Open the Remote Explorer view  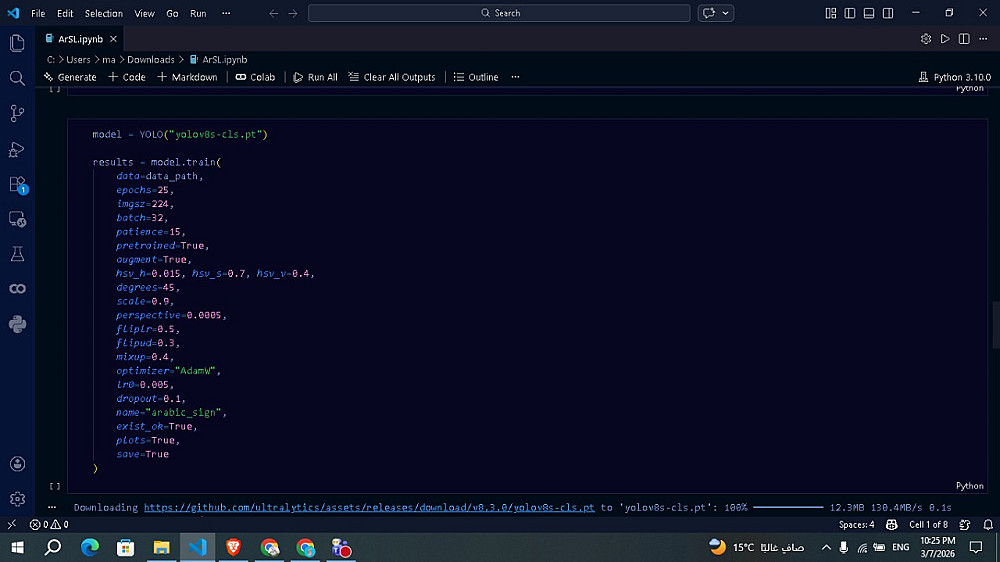17,219
